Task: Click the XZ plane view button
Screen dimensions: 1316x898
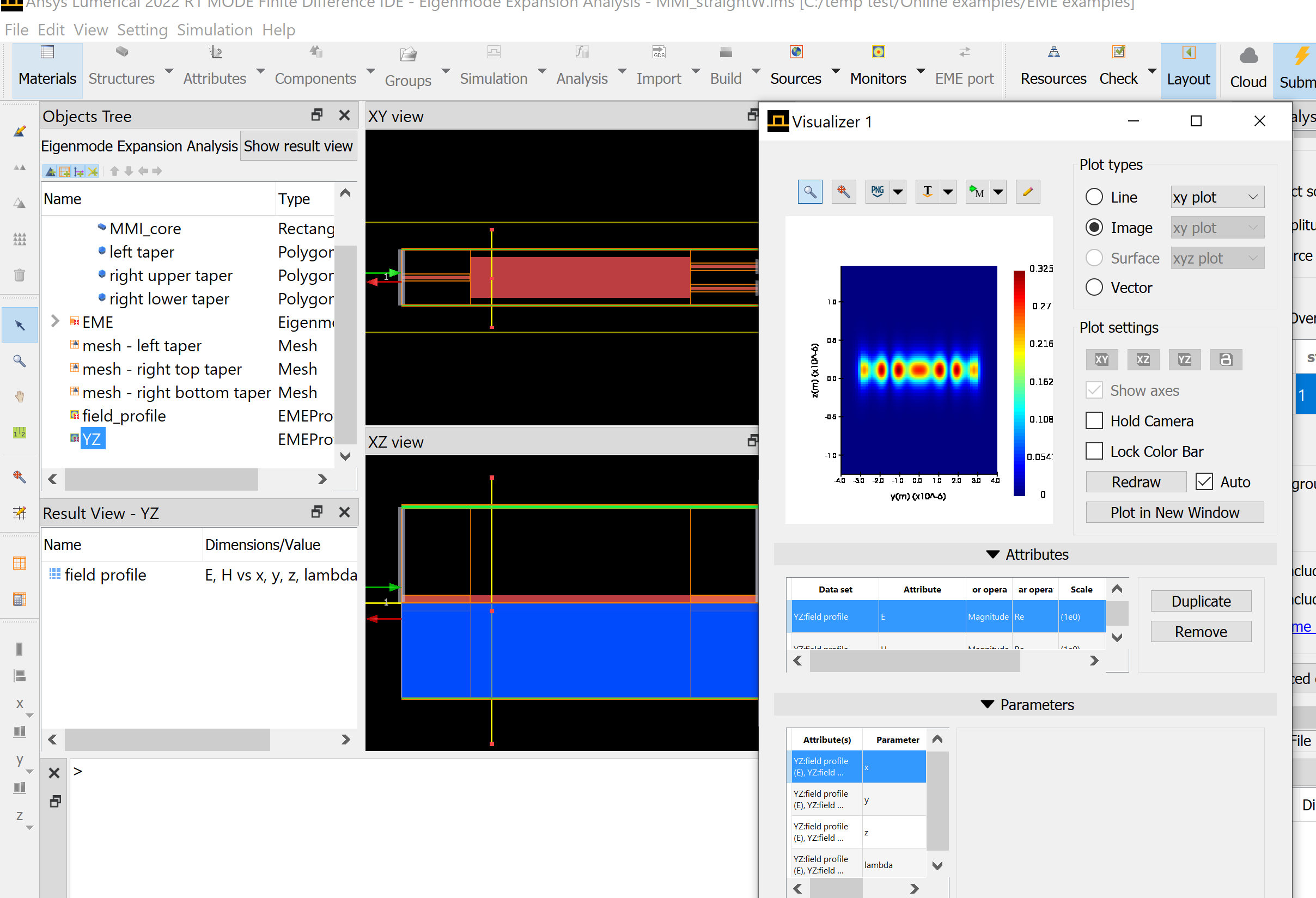Action: tap(1143, 359)
